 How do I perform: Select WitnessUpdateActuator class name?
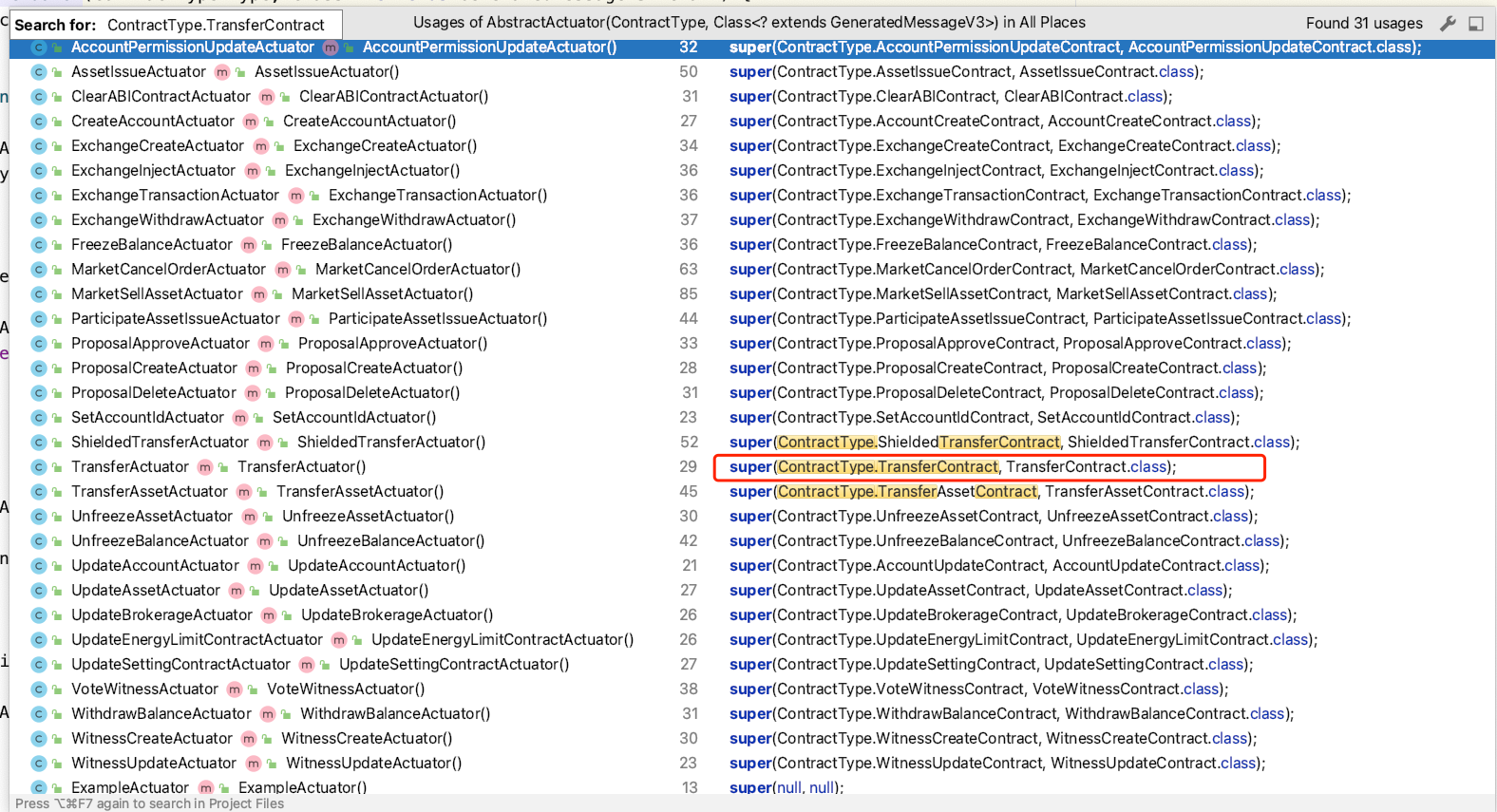pos(154,763)
